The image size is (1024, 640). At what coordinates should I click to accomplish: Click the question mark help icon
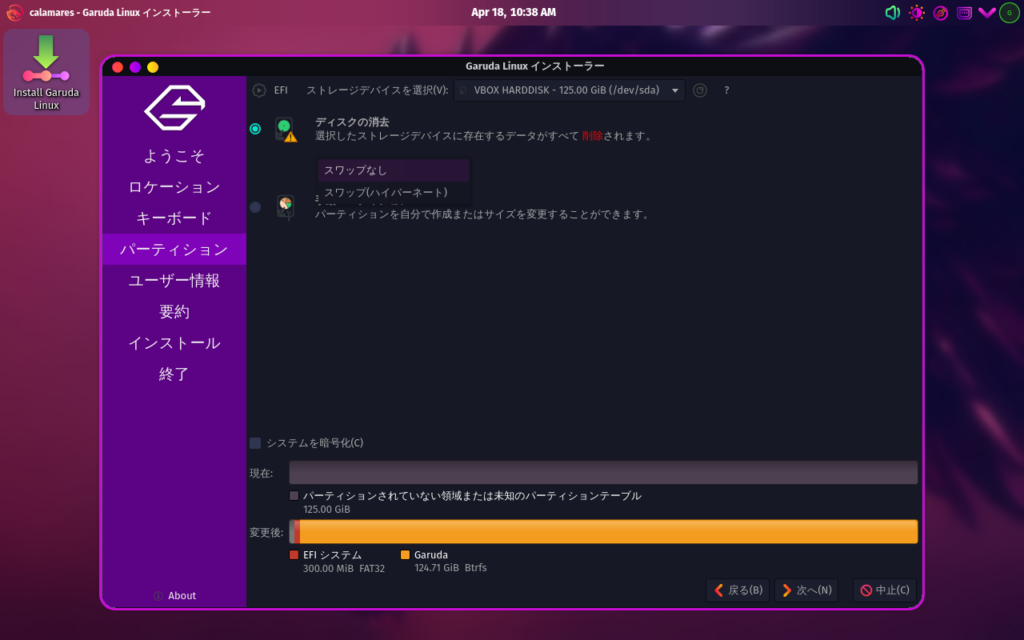[726, 90]
